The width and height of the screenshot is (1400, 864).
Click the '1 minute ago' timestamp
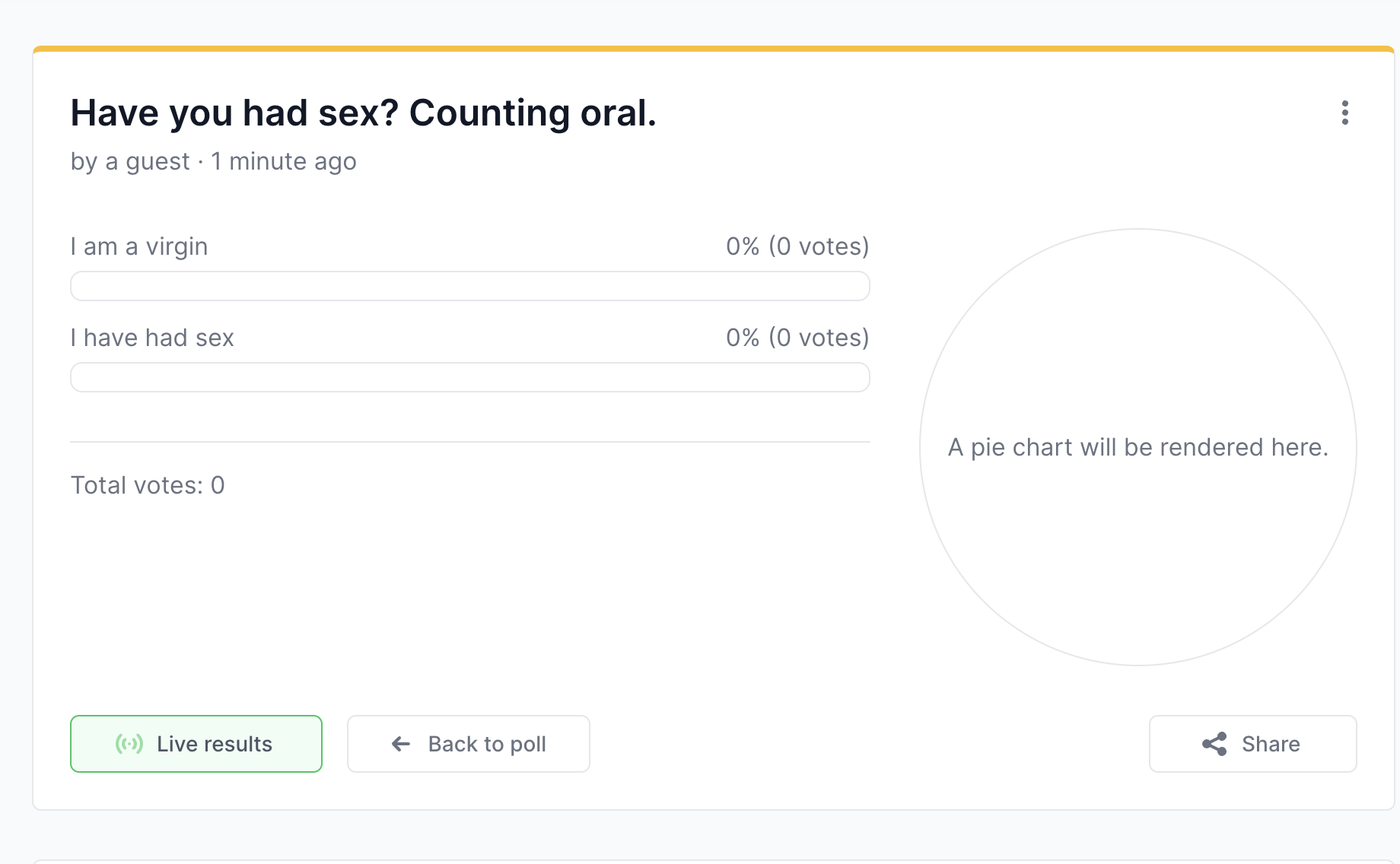coord(284,161)
